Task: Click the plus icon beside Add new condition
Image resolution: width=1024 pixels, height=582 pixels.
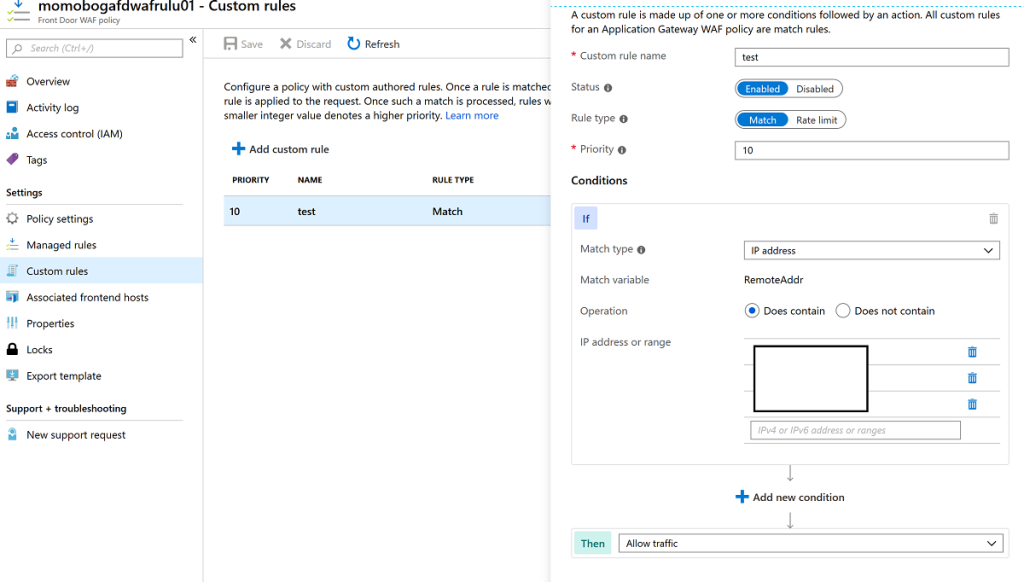Action: (742, 497)
